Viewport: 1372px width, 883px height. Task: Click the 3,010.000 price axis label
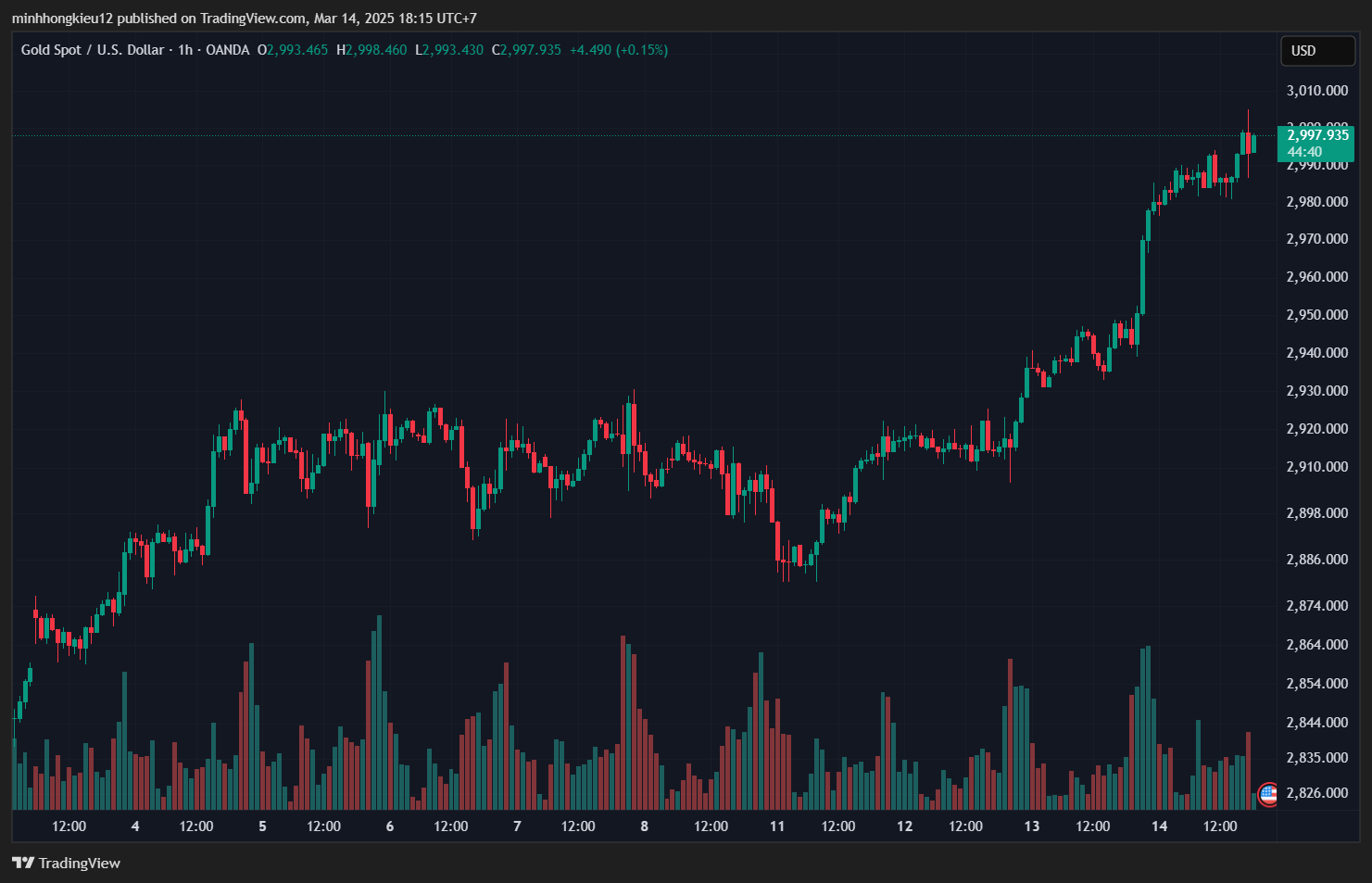(x=1316, y=90)
